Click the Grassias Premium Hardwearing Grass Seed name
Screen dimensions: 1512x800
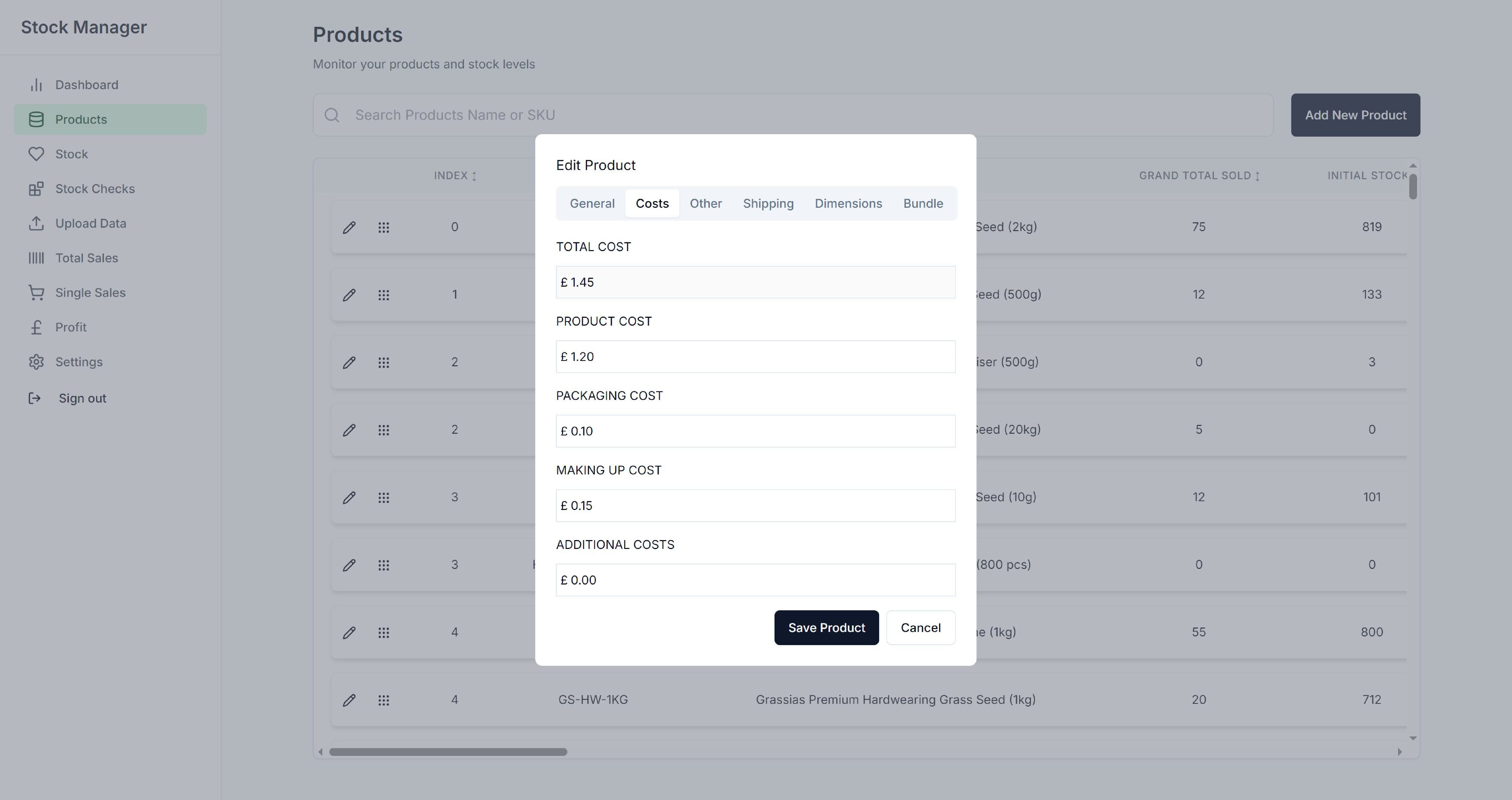(x=896, y=700)
